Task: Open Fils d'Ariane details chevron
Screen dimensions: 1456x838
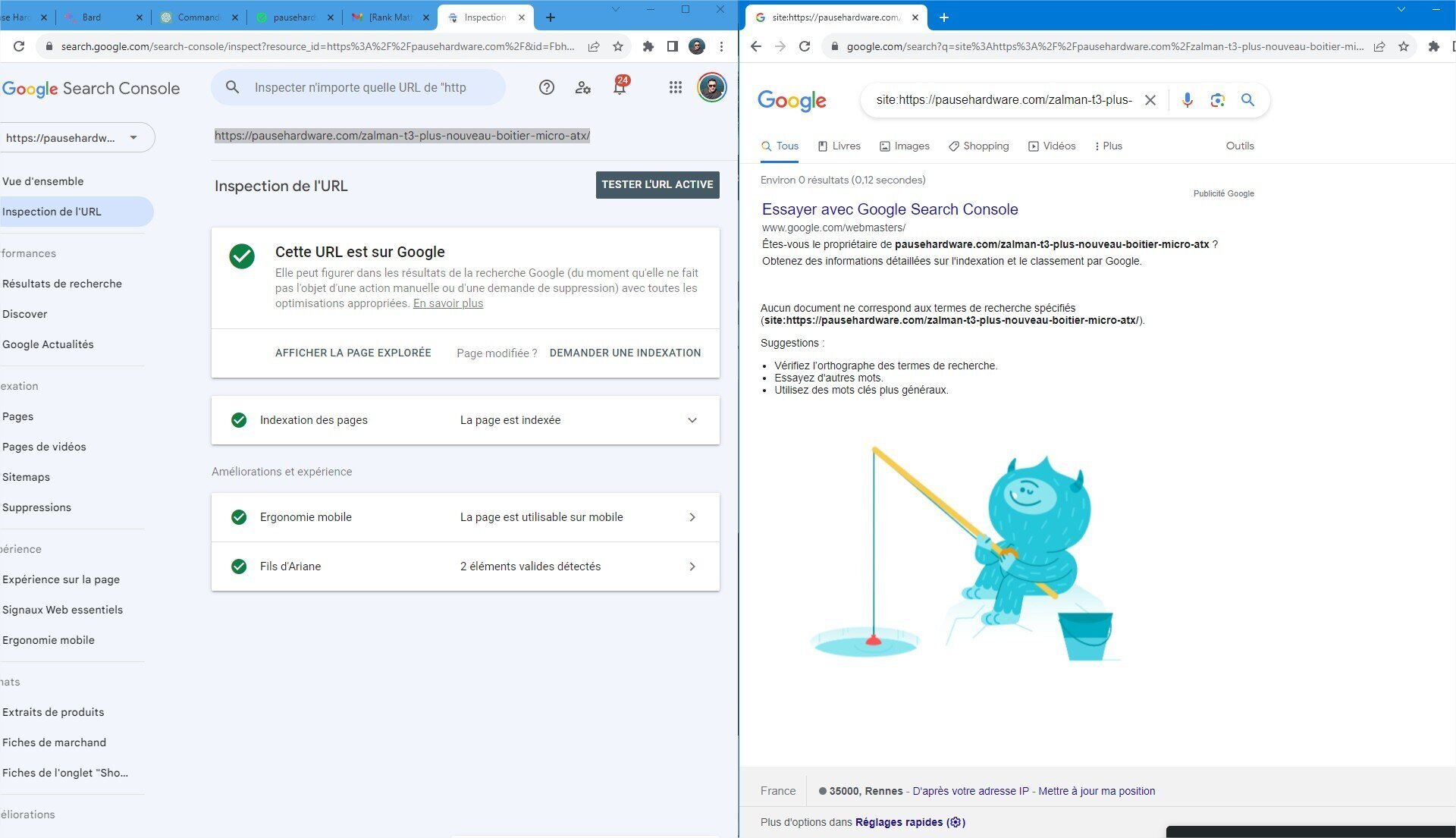Action: pyautogui.click(x=692, y=567)
